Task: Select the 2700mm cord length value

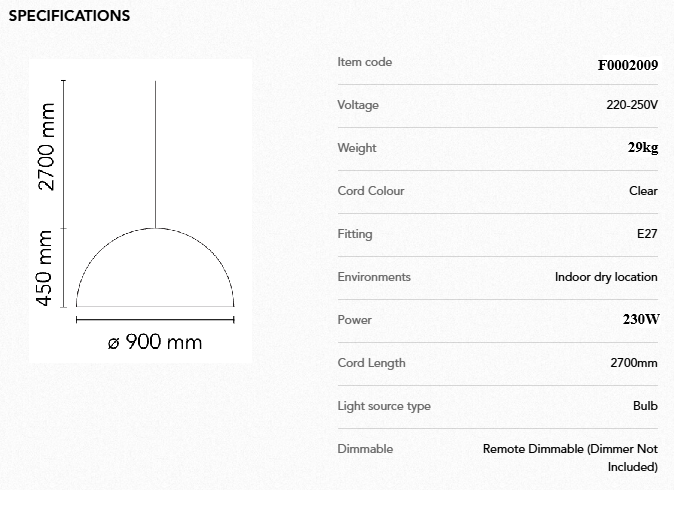Action: click(x=634, y=363)
